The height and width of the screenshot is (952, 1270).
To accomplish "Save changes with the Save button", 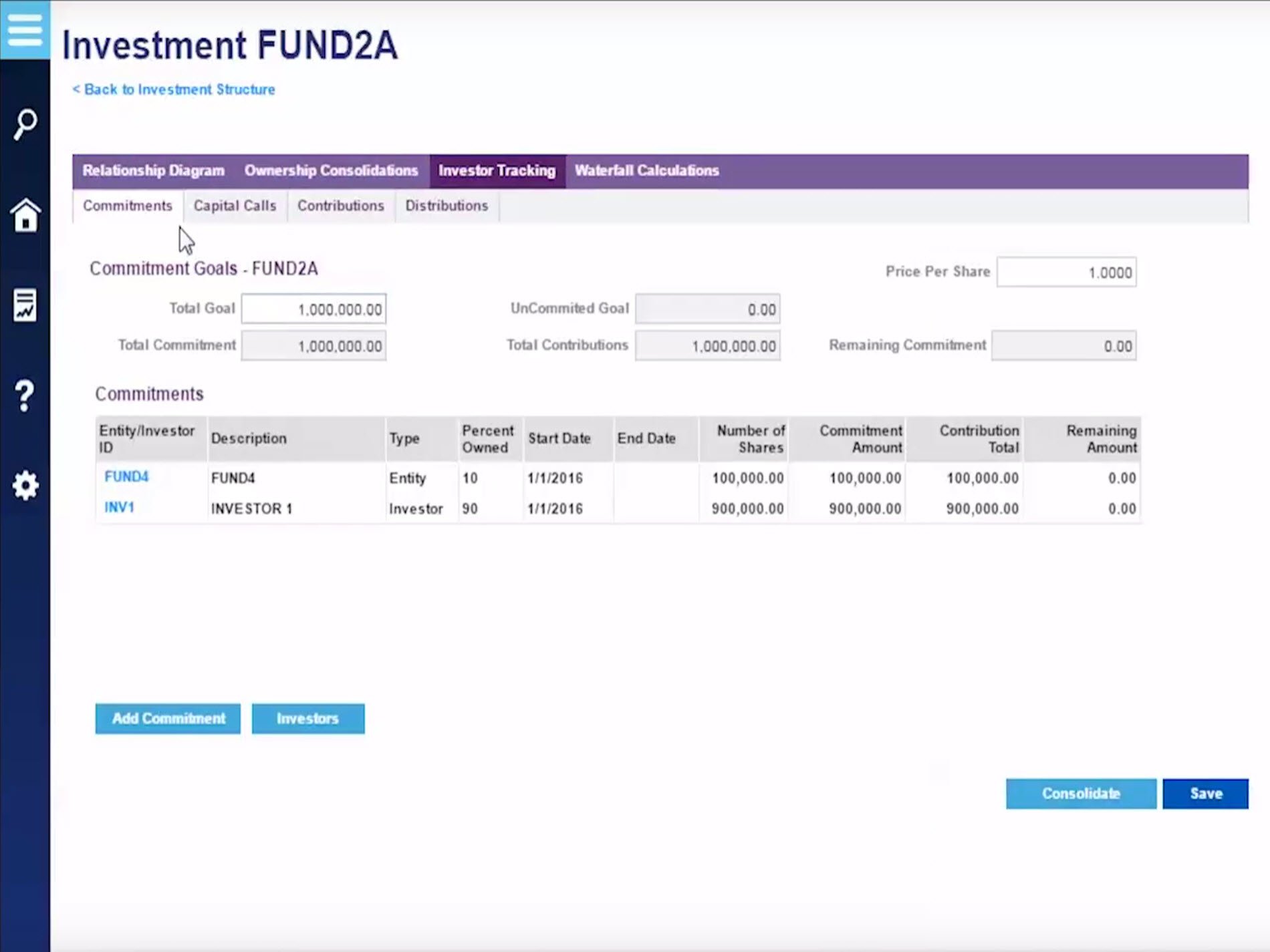I will [x=1205, y=794].
